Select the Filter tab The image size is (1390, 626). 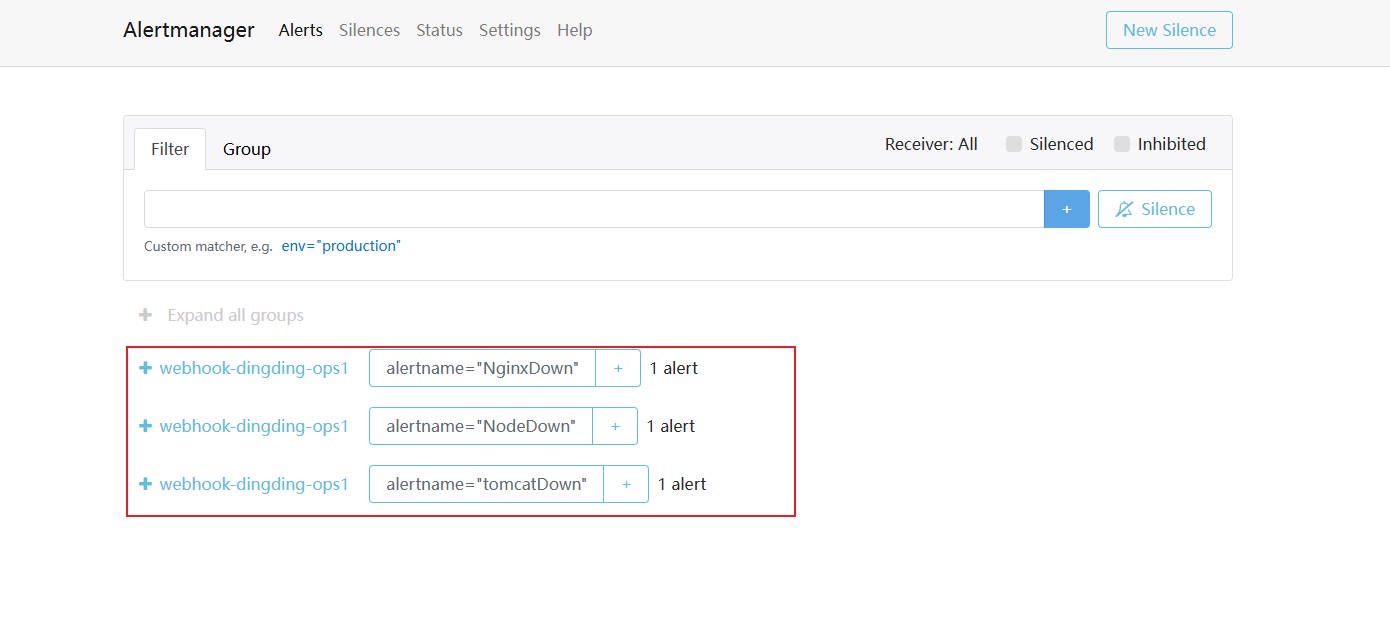pyautogui.click(x=170, y=149)
